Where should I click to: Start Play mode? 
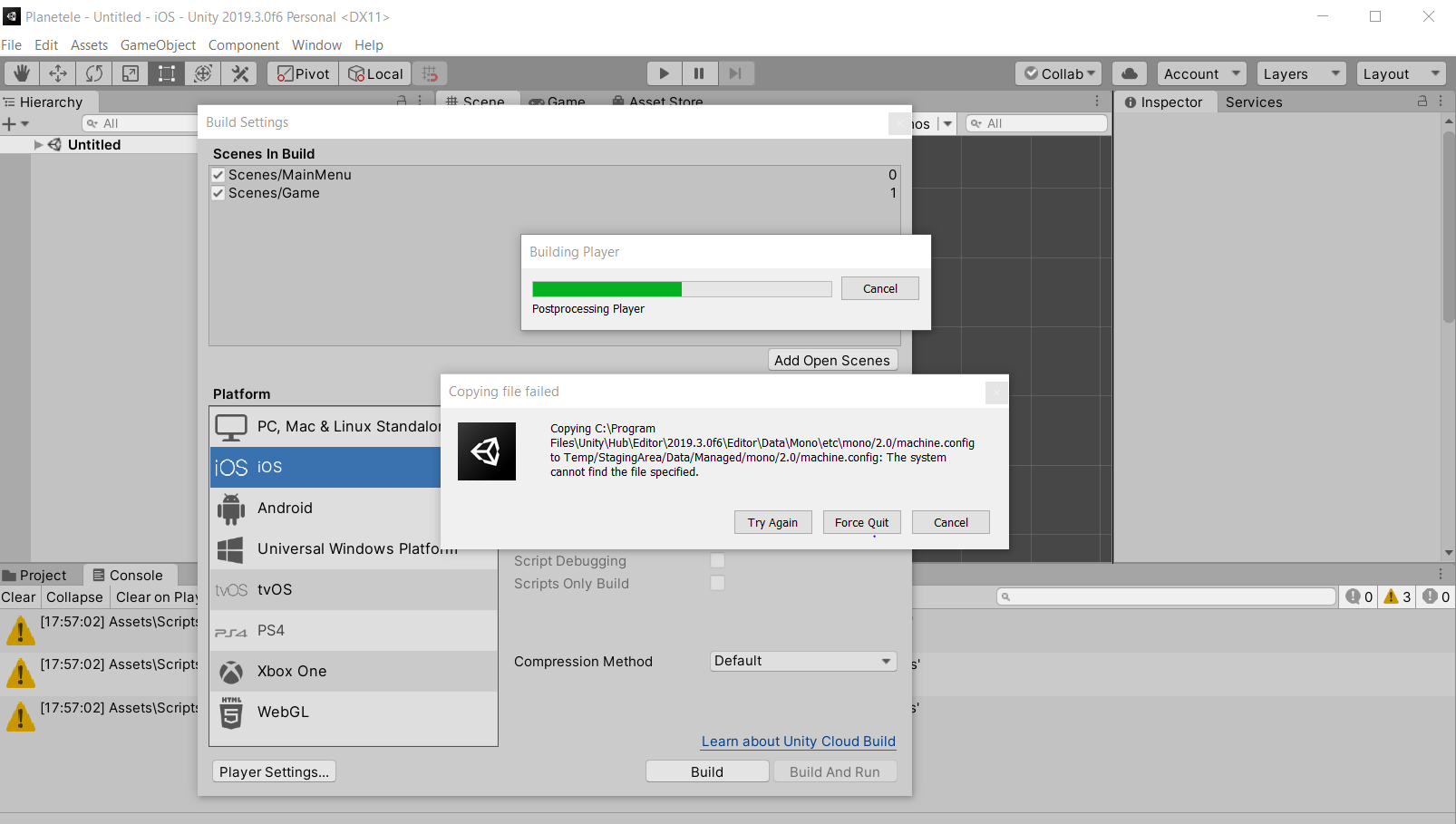click(x=665, y=73)
